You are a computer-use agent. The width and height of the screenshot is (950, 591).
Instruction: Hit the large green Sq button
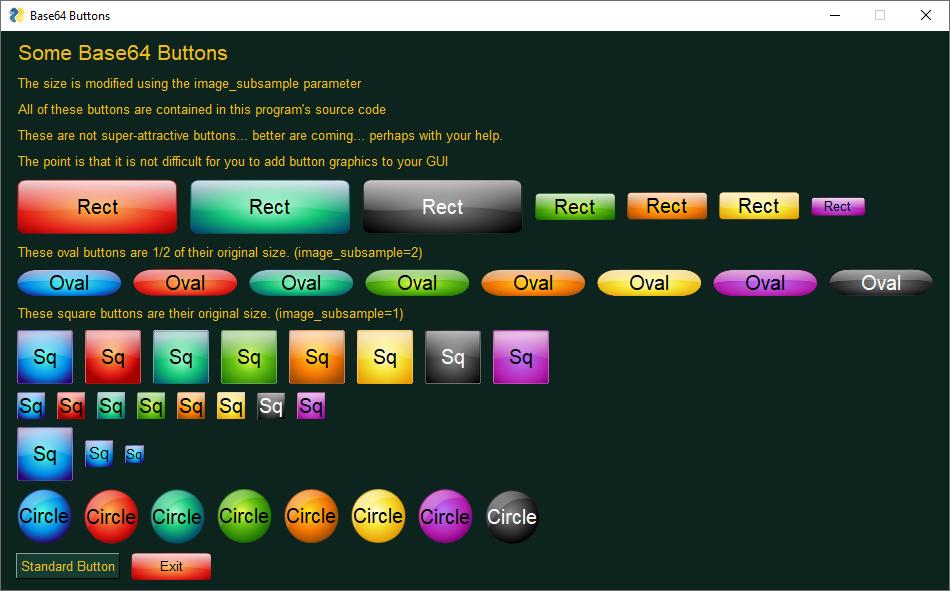pyautogui.click(x=249, y=357)
